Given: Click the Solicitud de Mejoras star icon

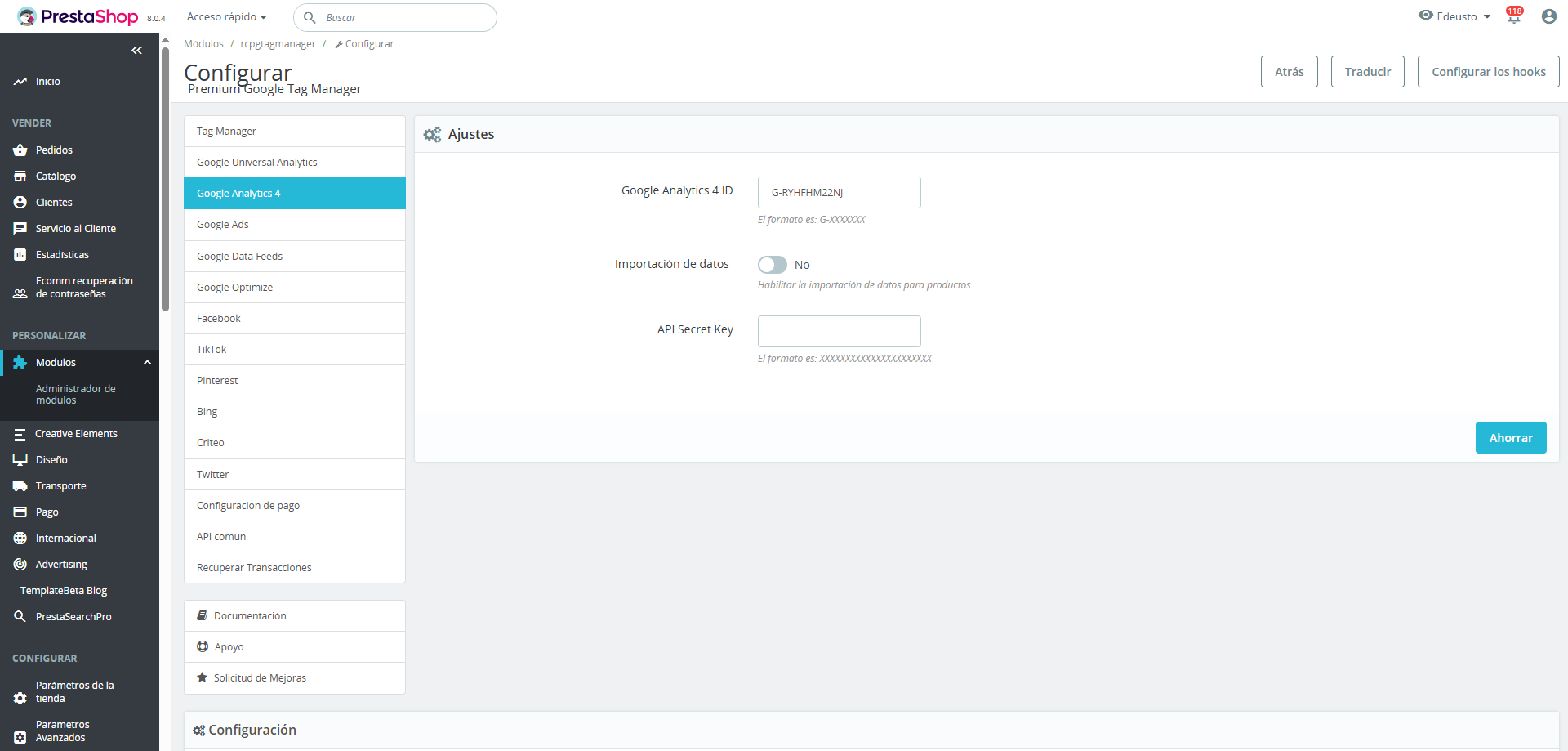Looking at the screenshot, I should (x=203, y=678).
